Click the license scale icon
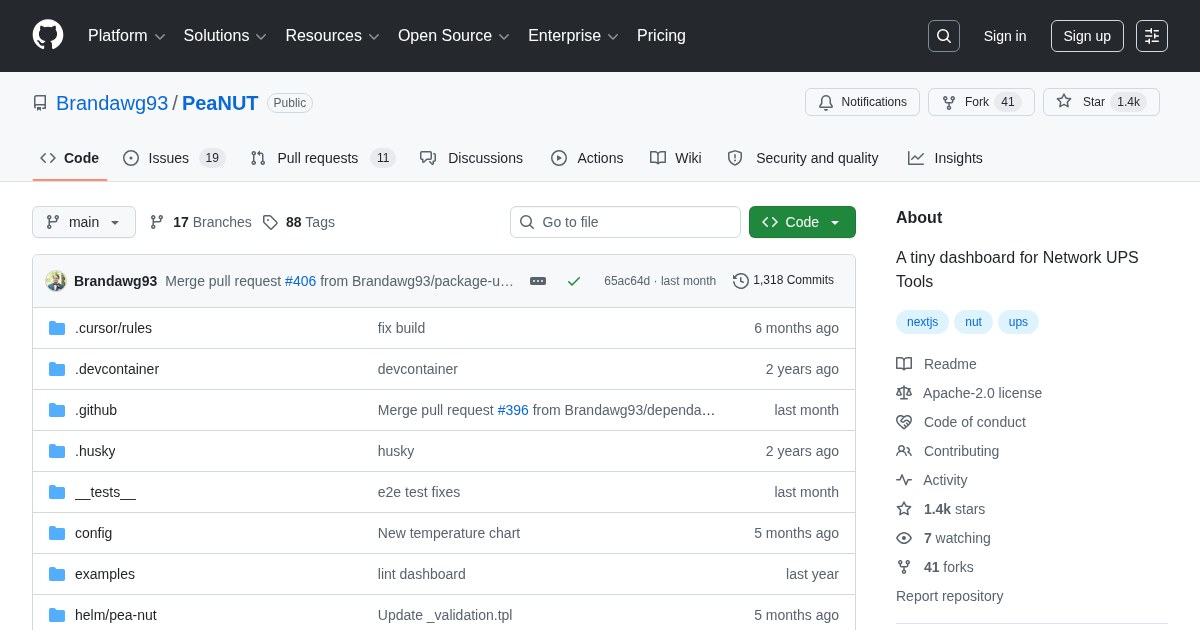 (904, 393)
